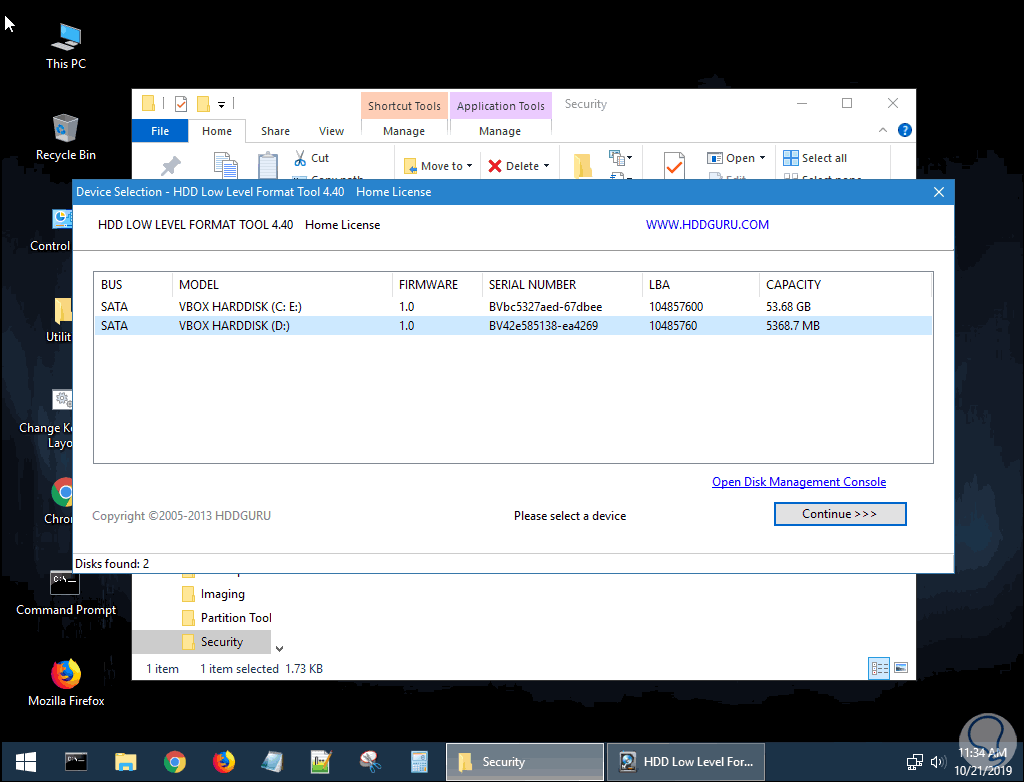Visit the WWW.HDDGURU.COM link
Viewport: 1024px width, 782px height.
point(707,225)
